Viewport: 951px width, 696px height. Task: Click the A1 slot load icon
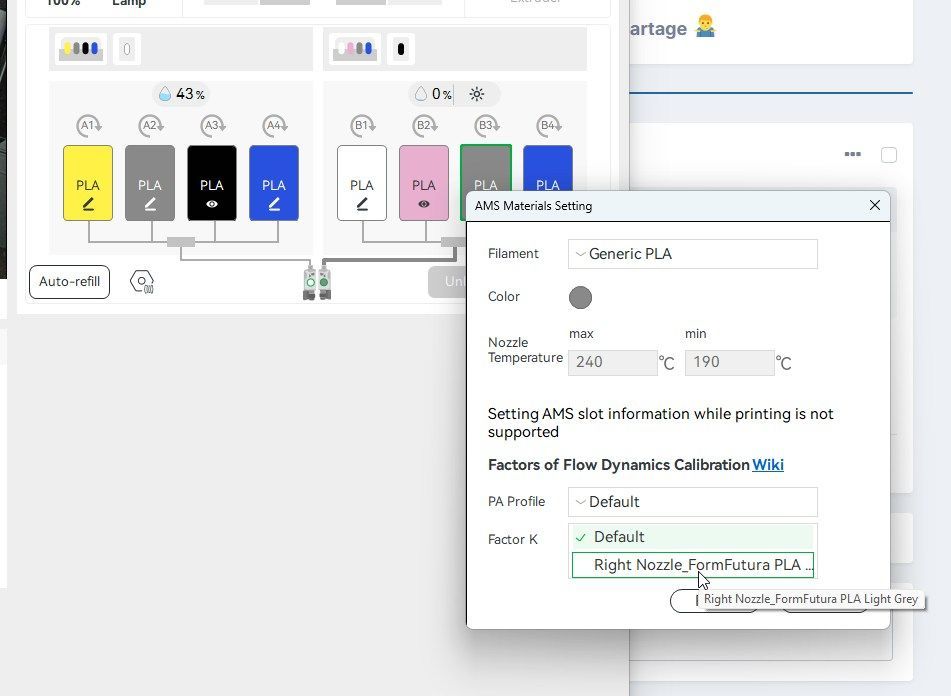click(89, 125)
